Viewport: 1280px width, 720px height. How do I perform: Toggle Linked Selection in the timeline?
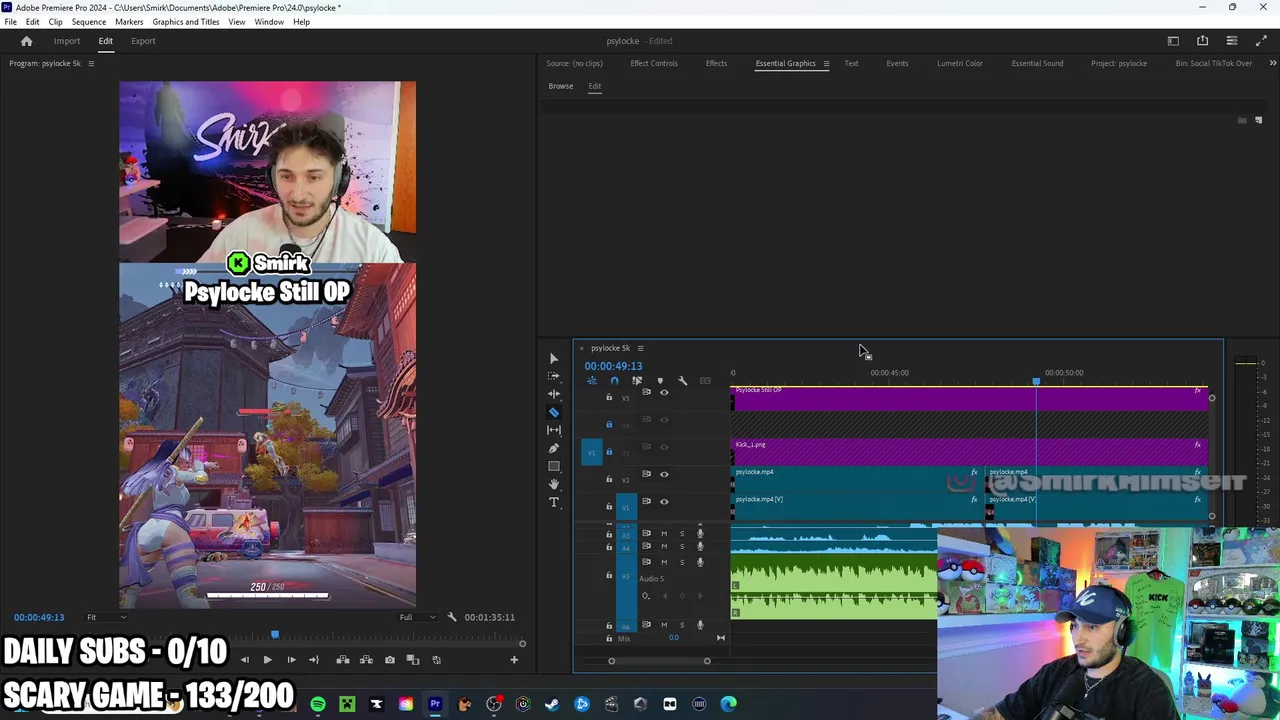click(637, 381)
